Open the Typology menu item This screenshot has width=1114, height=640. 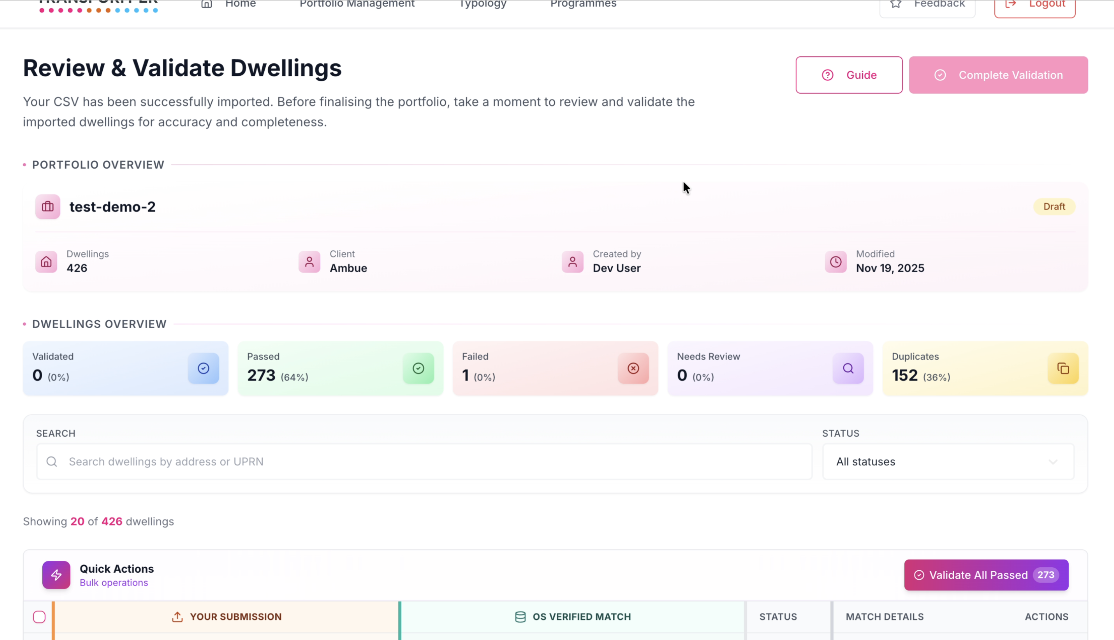(x=482, y=5)
